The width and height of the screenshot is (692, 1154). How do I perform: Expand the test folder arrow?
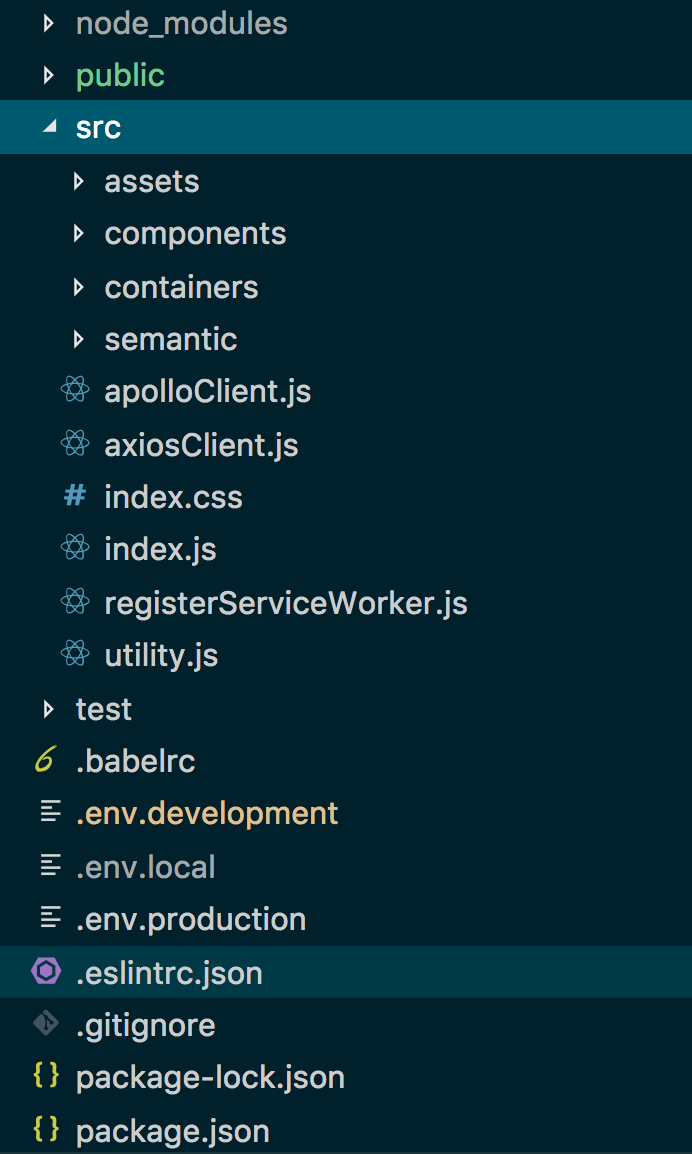click(x=48, y=709)
